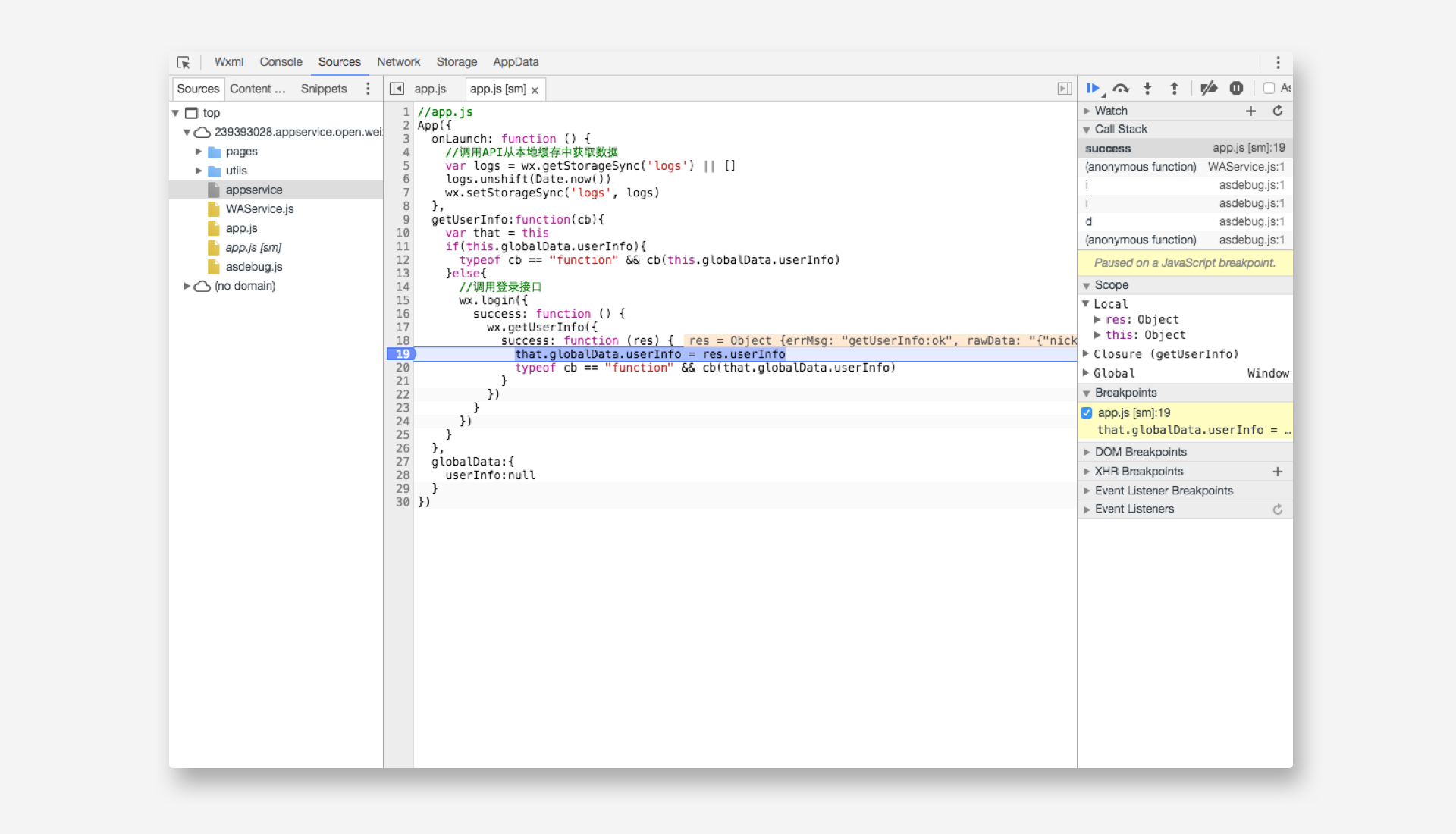Viewport: 1456px width, 834px height.
Task: Switch to the Console tab
Action: click(x=279, y=61)
